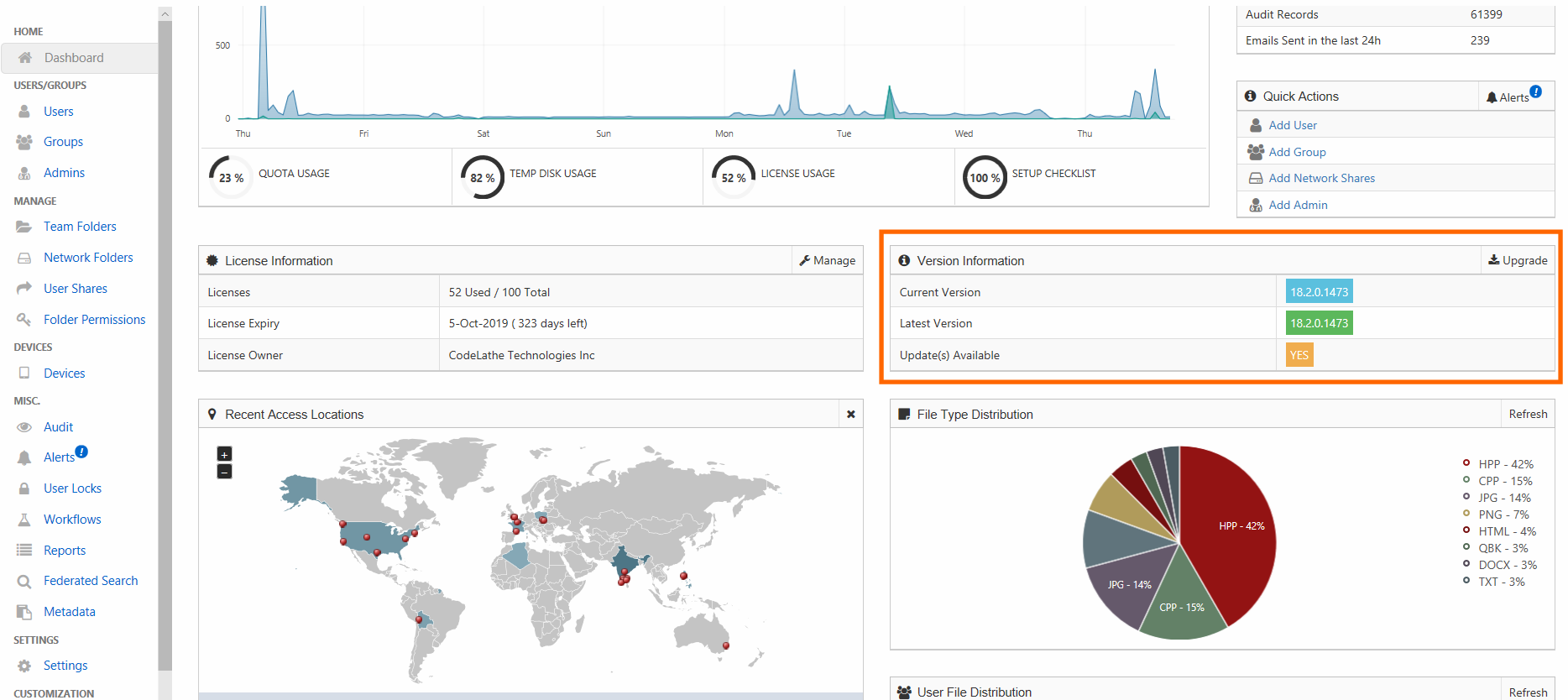The image size is (1568, 700).
Task: Click Manage in License Information
Action: tap(827, 260)
